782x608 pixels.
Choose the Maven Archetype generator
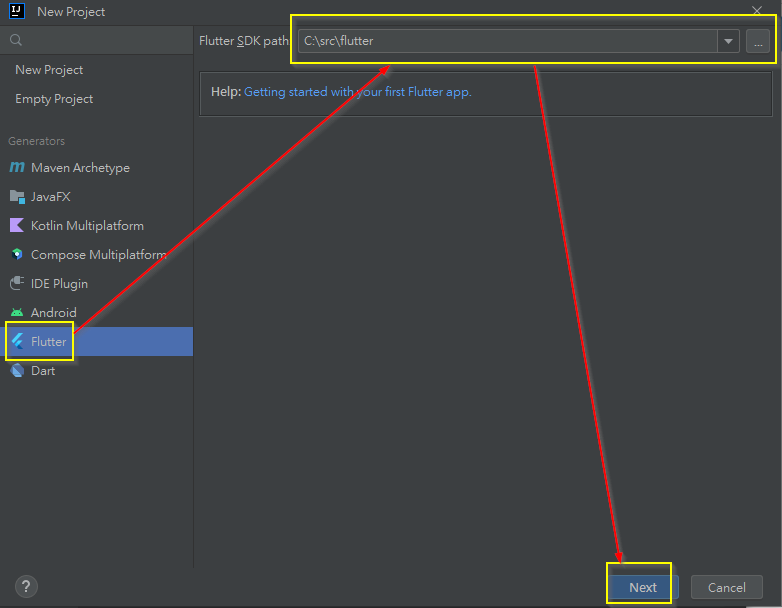coord(97,168)
